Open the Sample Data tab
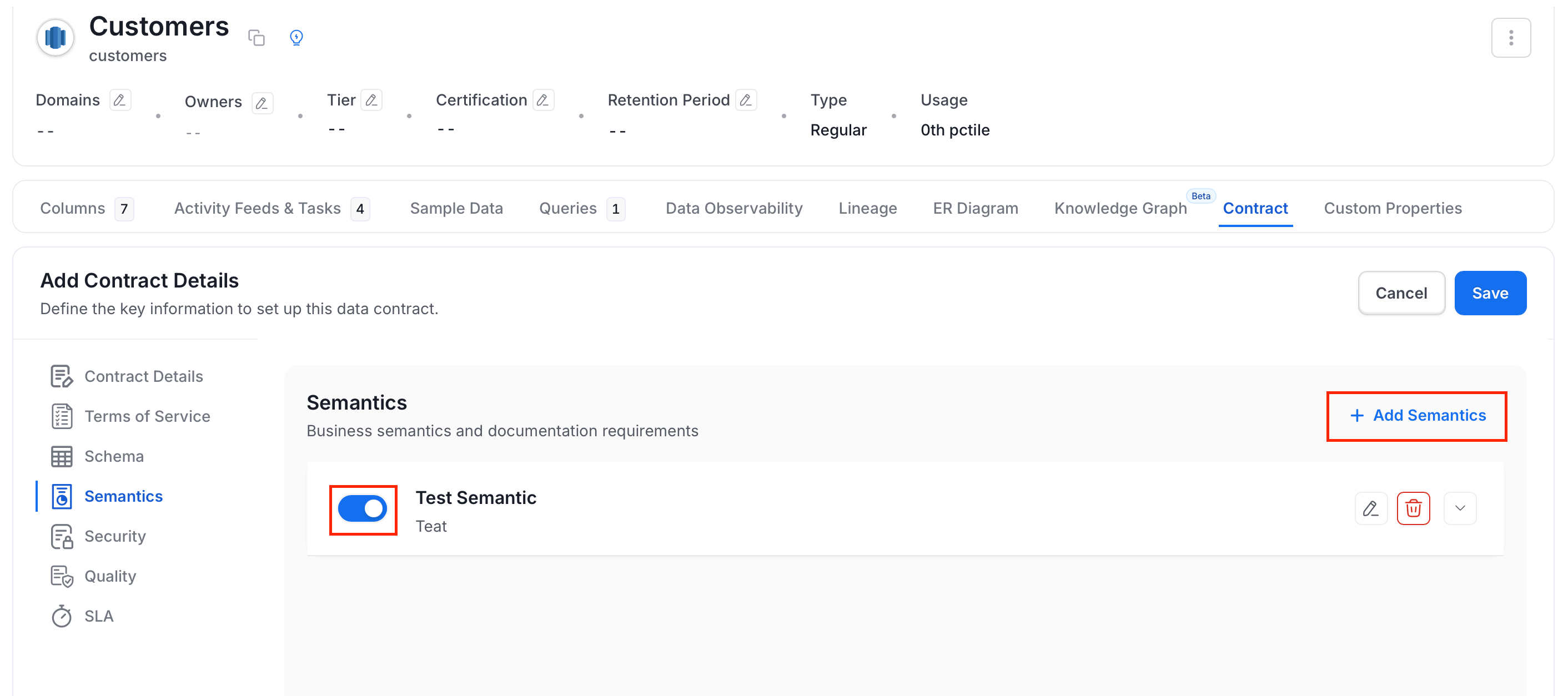Viewport: 1568px width, 696px height. coord(456,209)
